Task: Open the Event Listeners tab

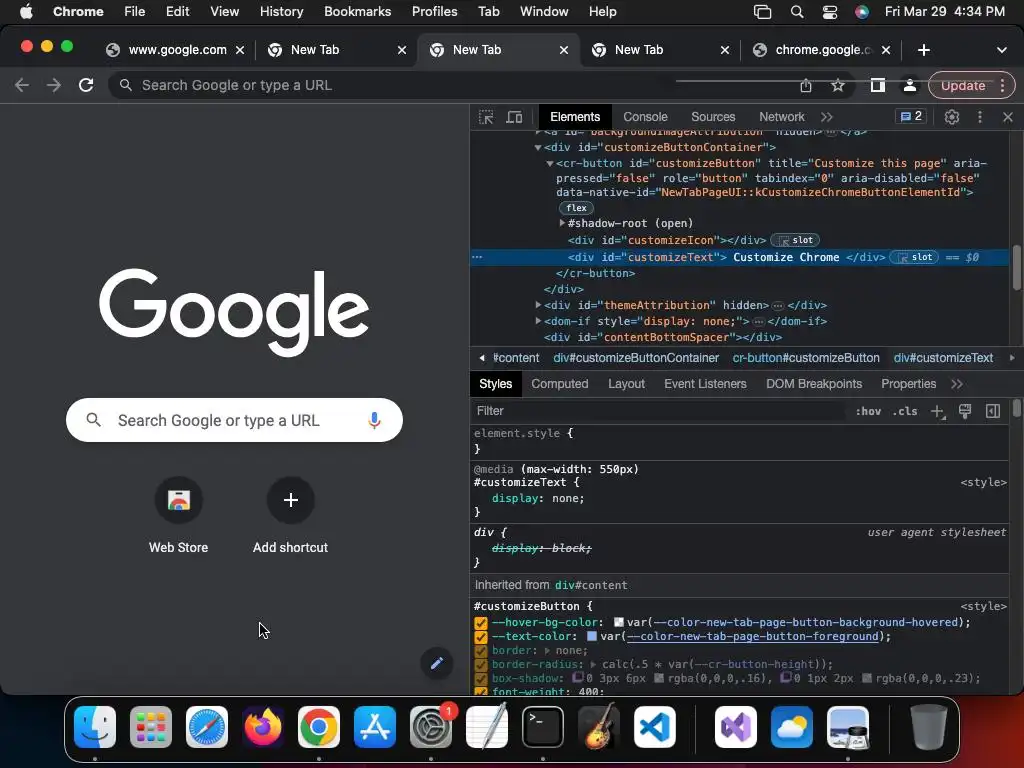Action: click(x=705, y=384)
